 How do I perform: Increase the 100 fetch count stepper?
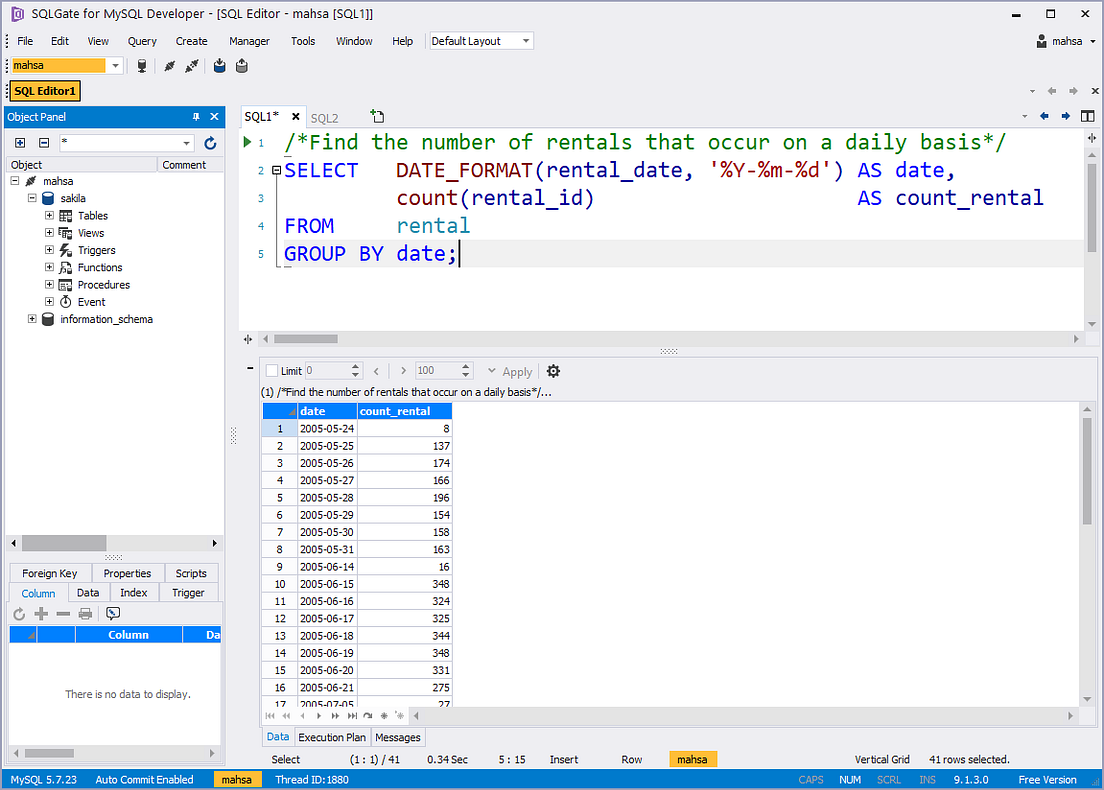[465, 366]
